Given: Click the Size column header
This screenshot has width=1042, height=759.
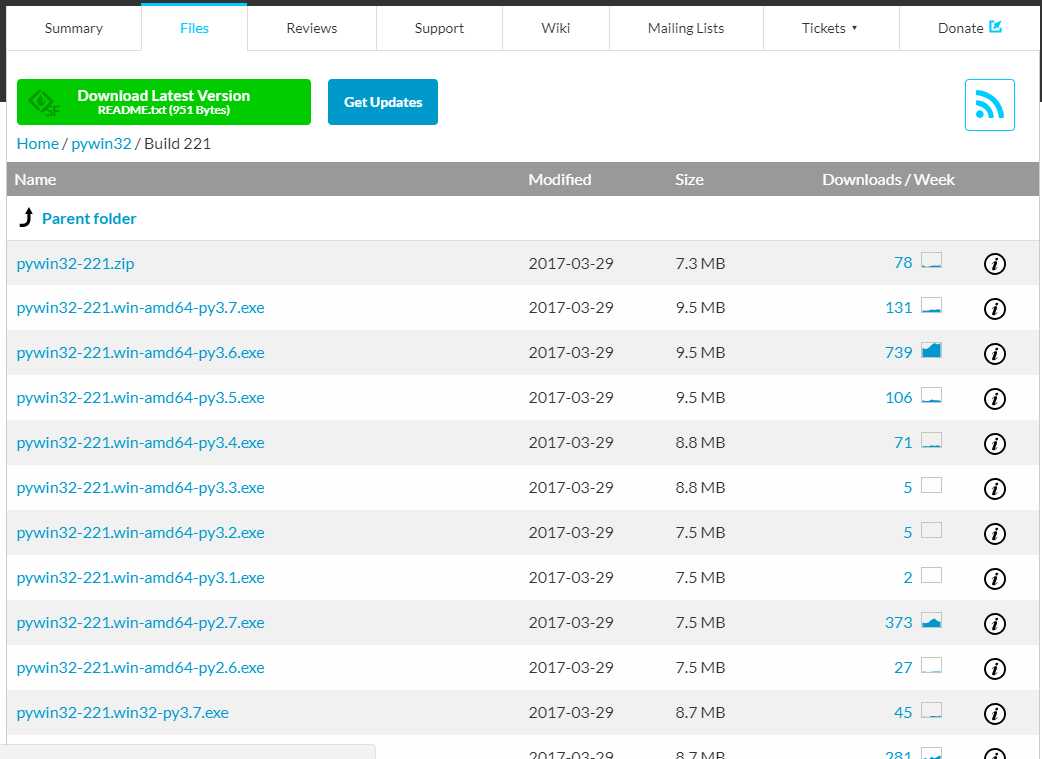Looking at the screenshot, I should click(x=689, y=179).
